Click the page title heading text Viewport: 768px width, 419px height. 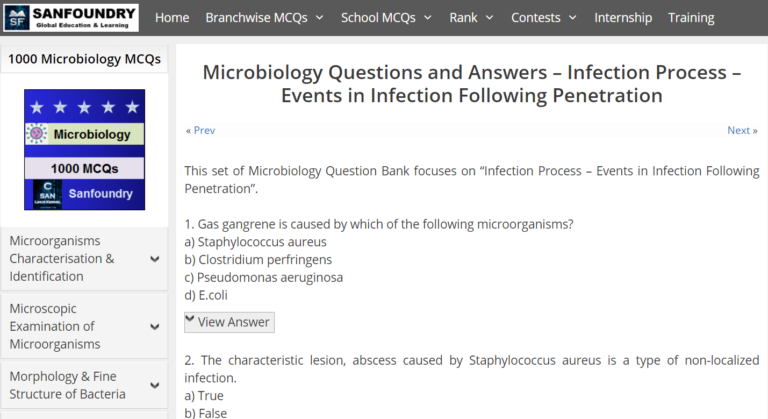471,84
